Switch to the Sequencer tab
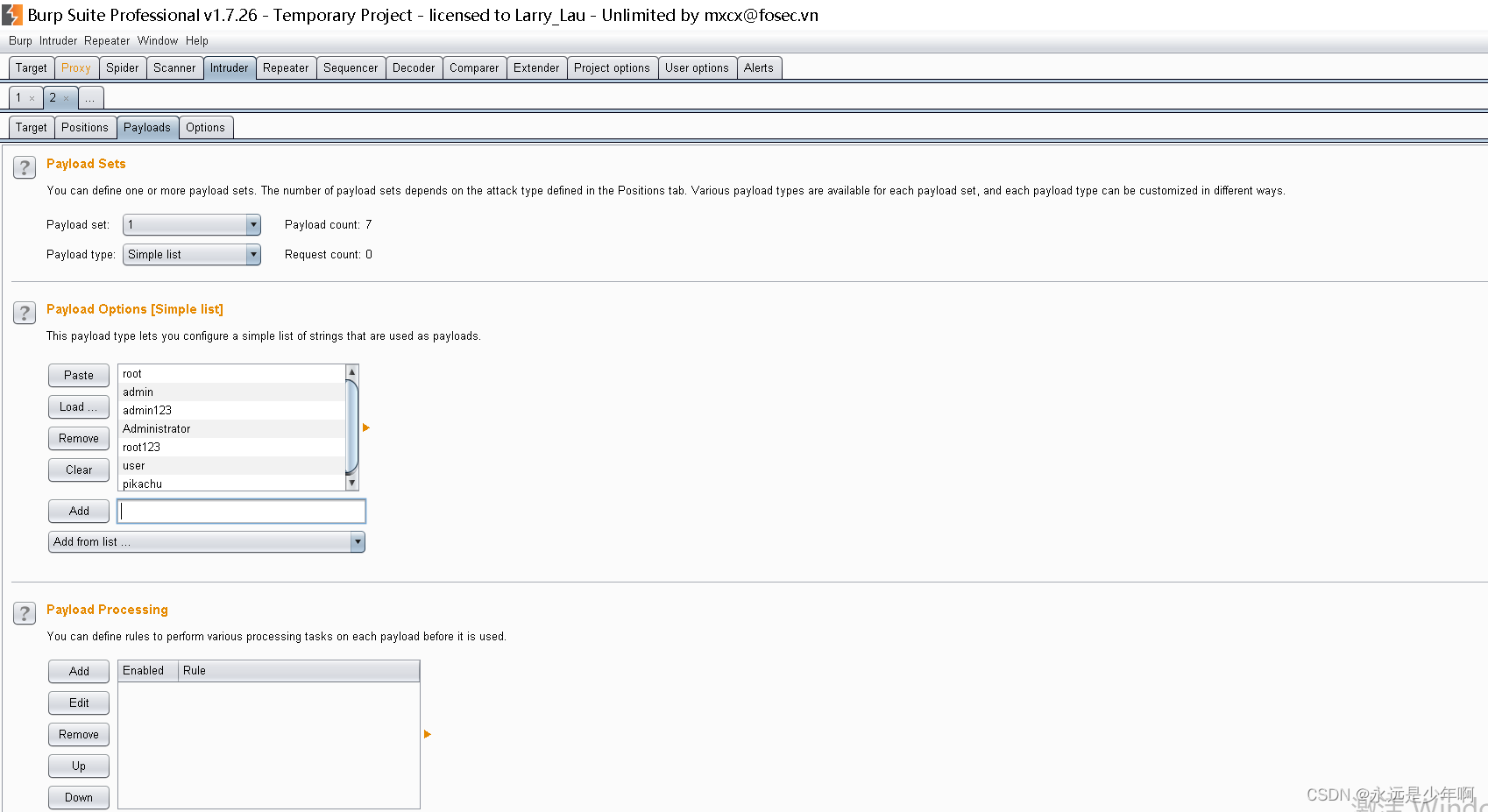The width and height of the screenshot is (1488, 812). point(351,68)
